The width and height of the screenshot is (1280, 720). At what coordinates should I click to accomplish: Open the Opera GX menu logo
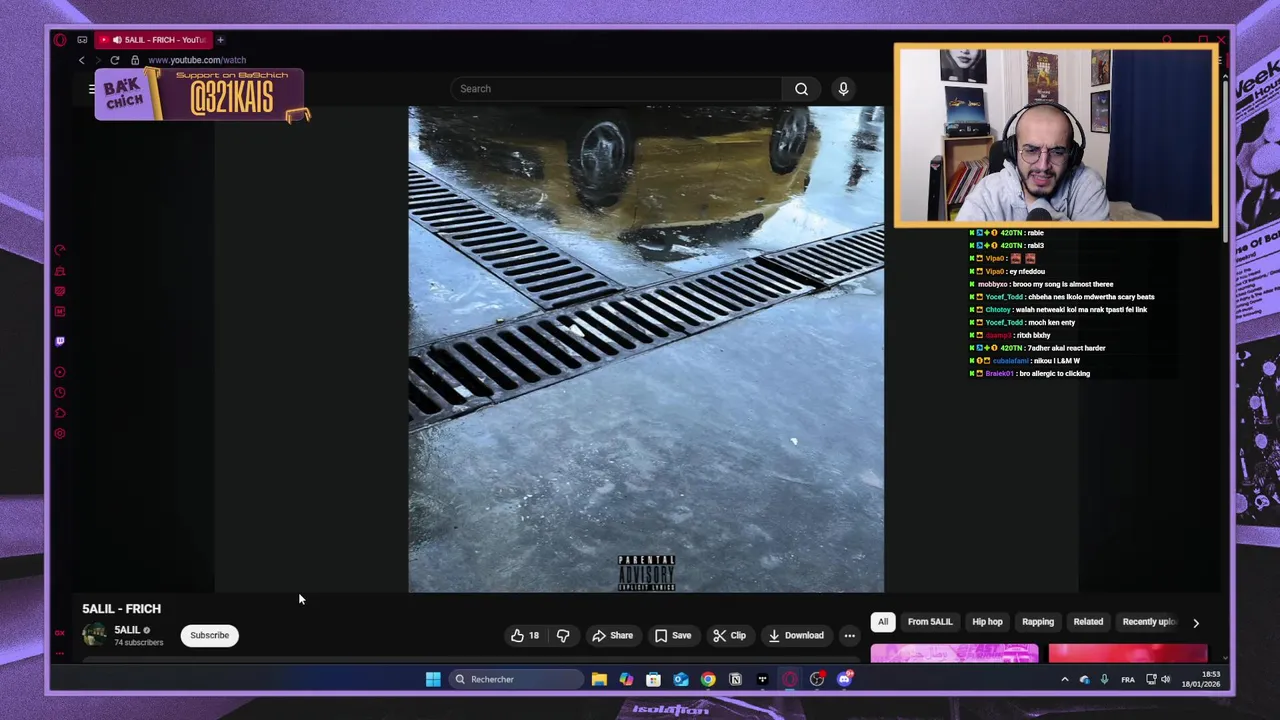tap(60, 40)
